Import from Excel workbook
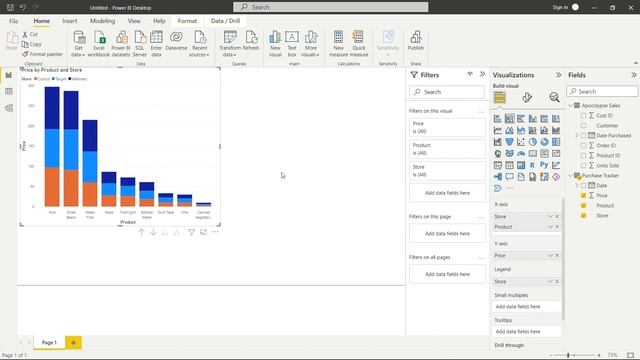640x360 pixels. pyautogui.click(x=99, y=44)
